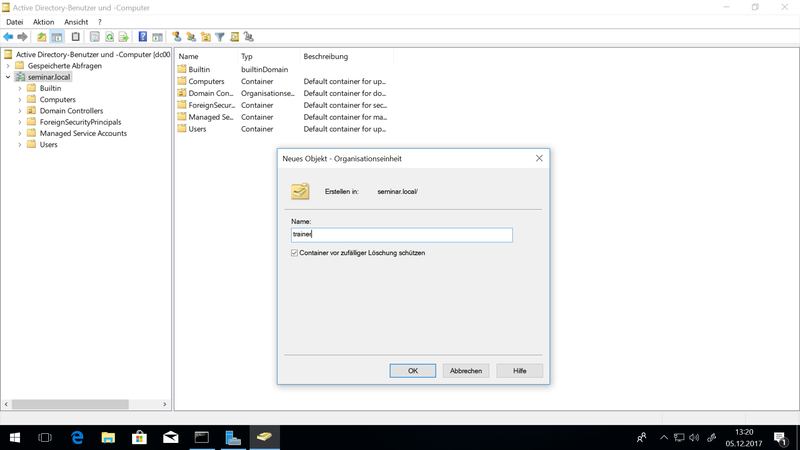Open the Aktion menu

click(x=43, y=22)
